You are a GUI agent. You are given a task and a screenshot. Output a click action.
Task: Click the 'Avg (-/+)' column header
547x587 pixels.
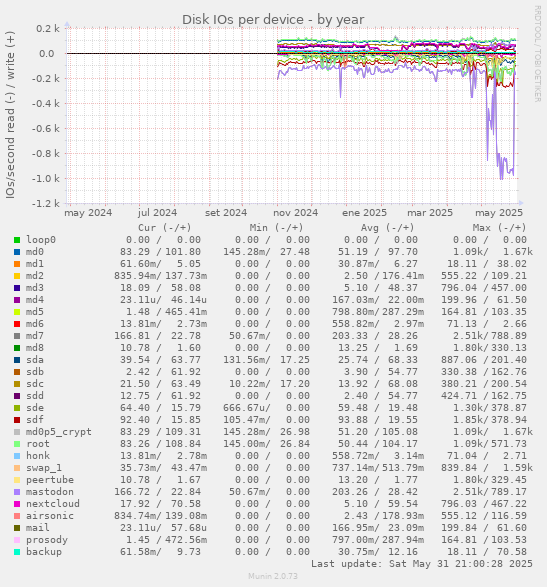click(388, 228)
